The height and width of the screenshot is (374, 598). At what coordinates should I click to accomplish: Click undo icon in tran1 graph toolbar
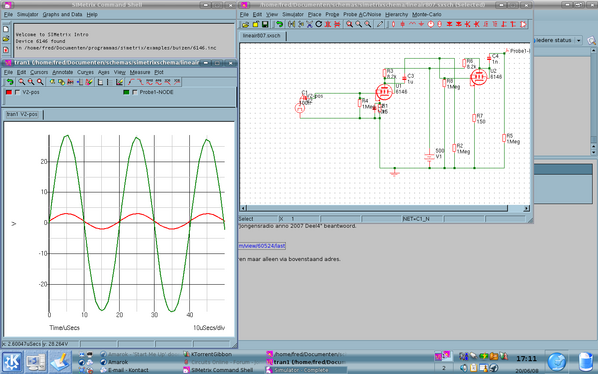10,82
